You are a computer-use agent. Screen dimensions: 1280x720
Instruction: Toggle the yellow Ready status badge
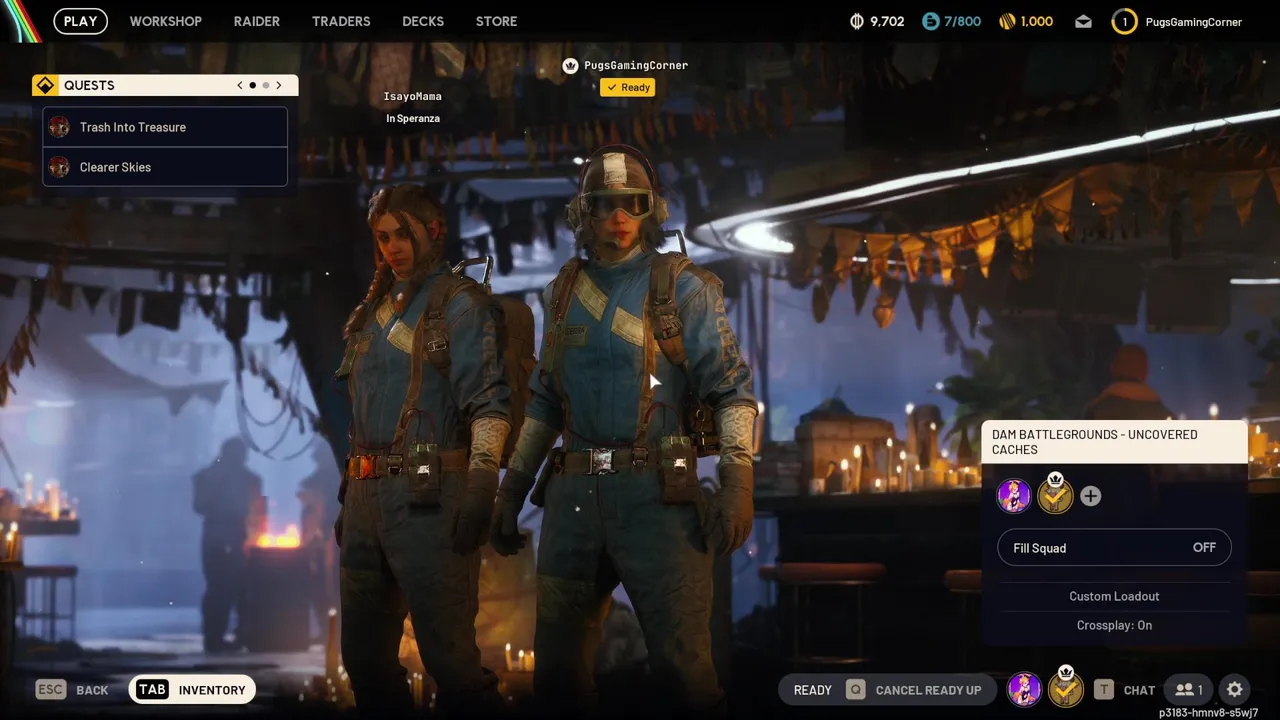click(x=628, y=87)
